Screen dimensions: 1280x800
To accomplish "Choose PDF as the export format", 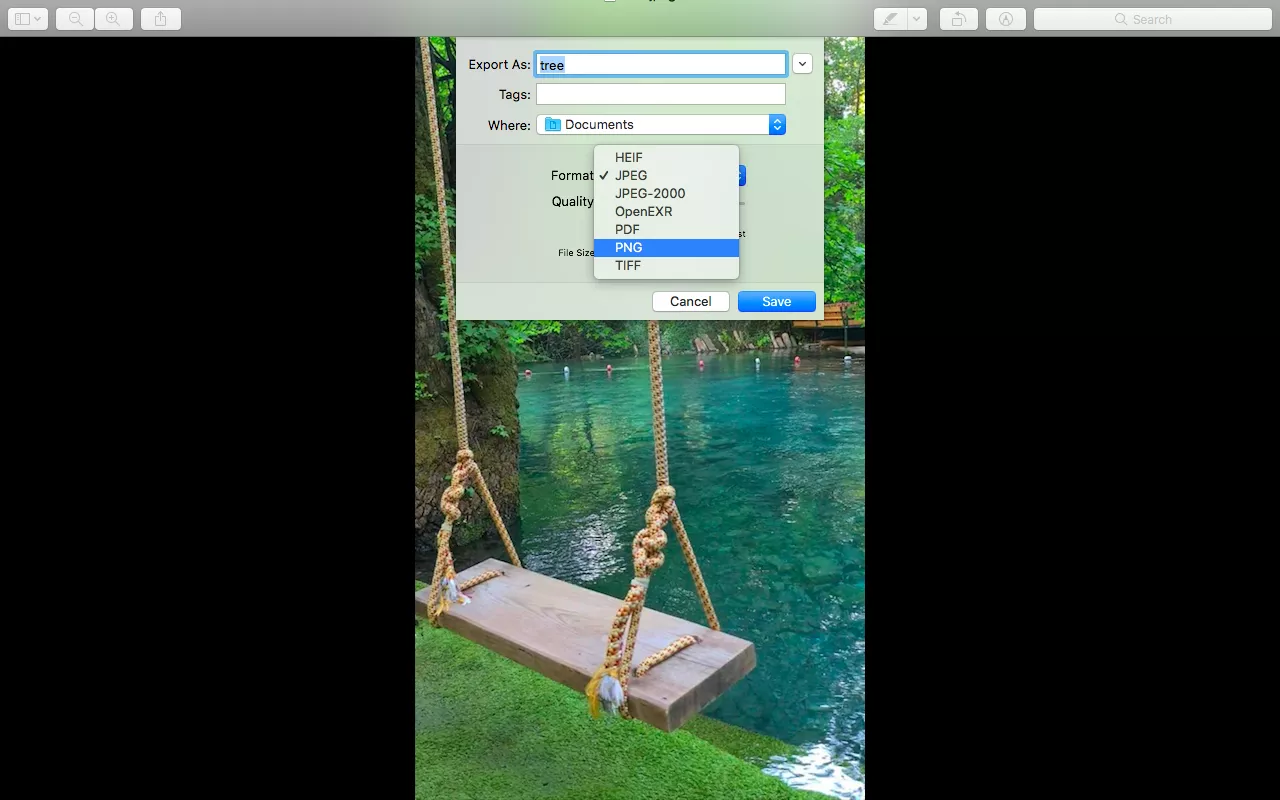I will click(x=627, y=229).
